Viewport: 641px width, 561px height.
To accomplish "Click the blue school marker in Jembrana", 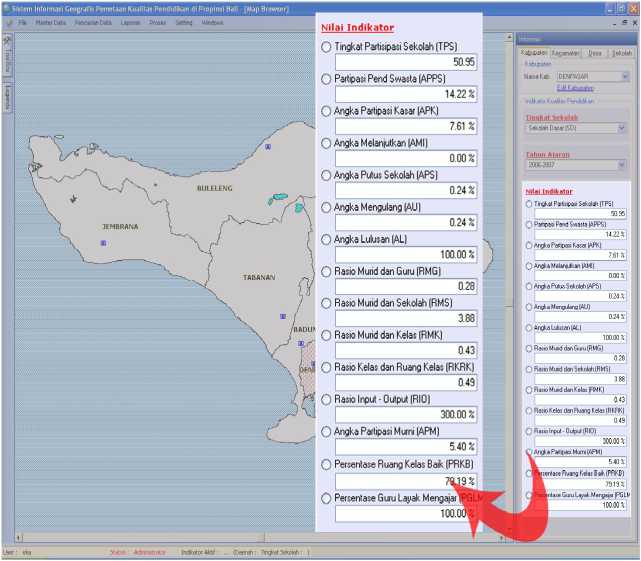I will 102,243.
